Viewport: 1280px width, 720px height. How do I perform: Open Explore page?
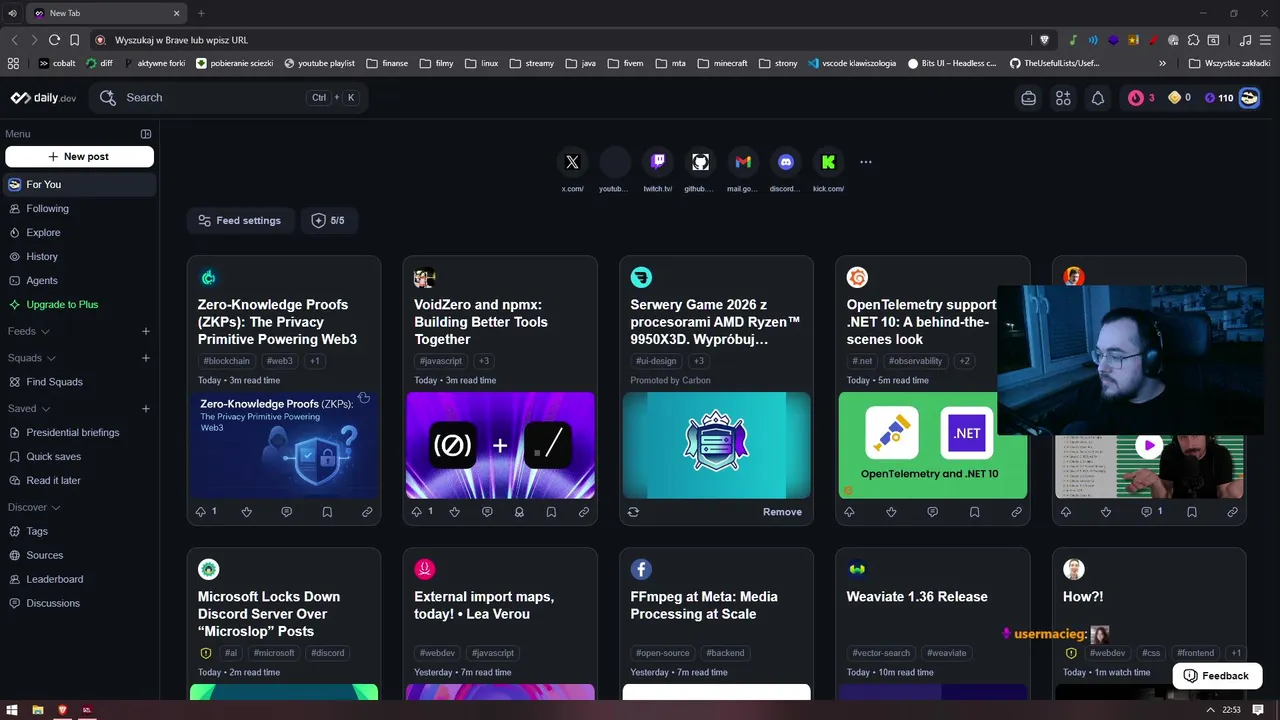(79, 233)
